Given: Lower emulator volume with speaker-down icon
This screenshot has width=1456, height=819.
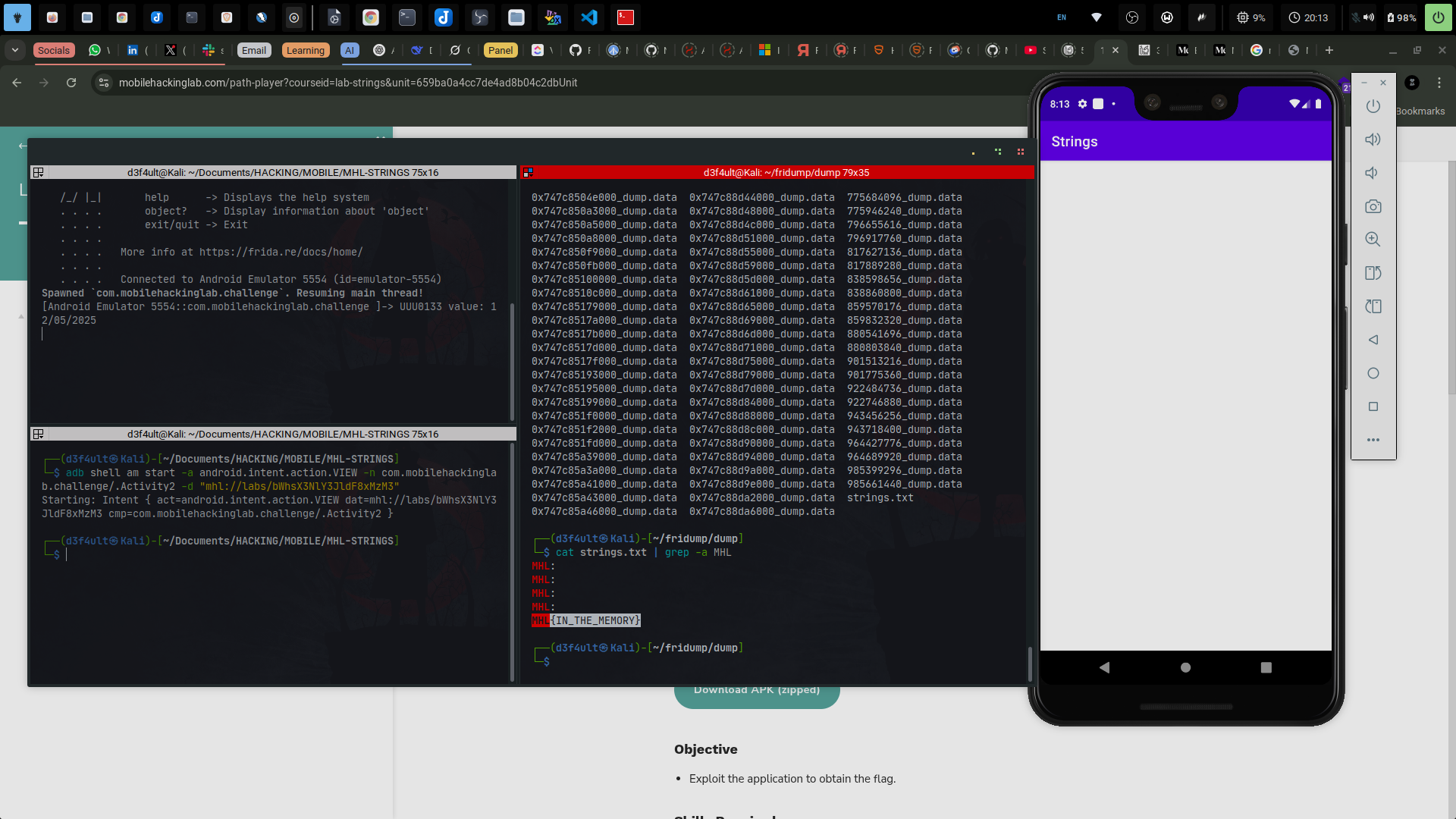Looking at the screenshot, I should 1373,173.
